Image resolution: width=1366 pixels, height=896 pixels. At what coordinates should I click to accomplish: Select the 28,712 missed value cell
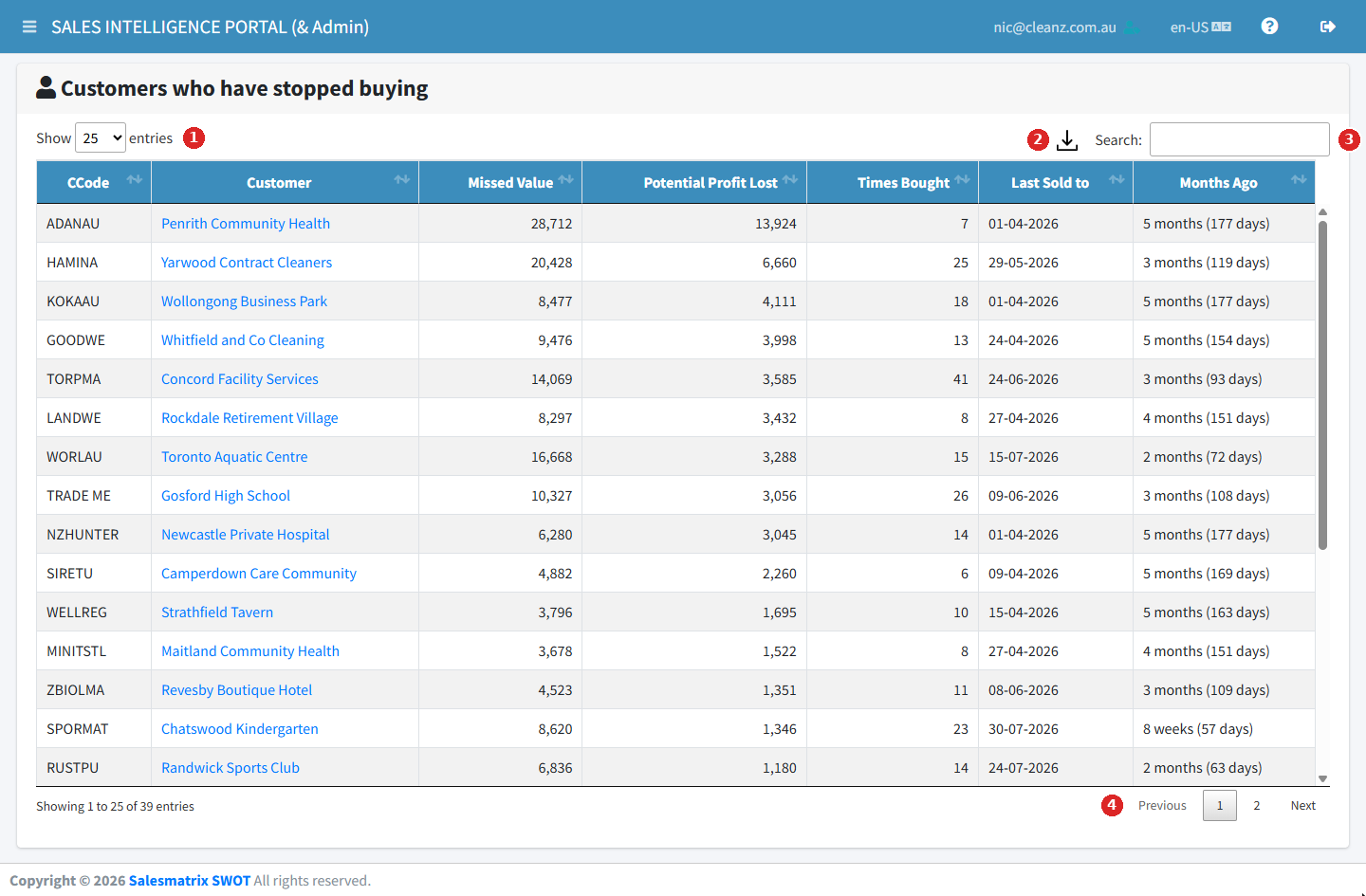coord(500,224)
